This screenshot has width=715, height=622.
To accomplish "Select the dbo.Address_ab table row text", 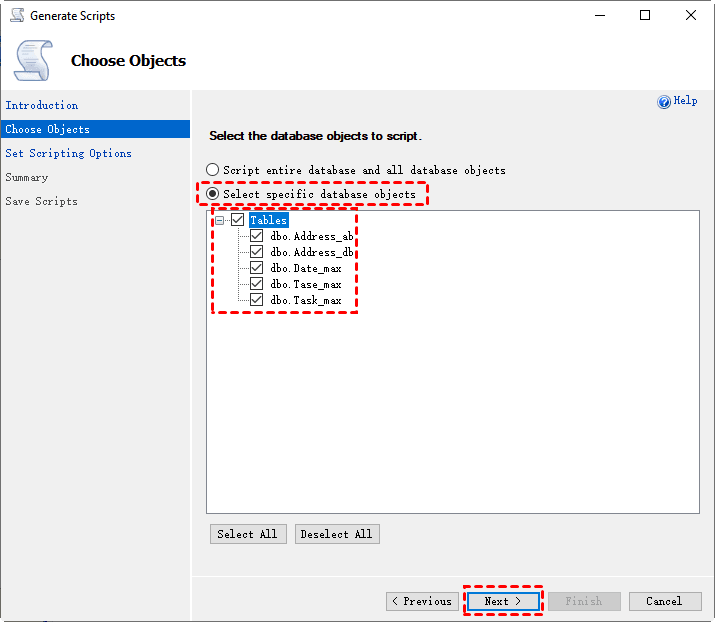I will pyautogui.click(x=311, y=236).
